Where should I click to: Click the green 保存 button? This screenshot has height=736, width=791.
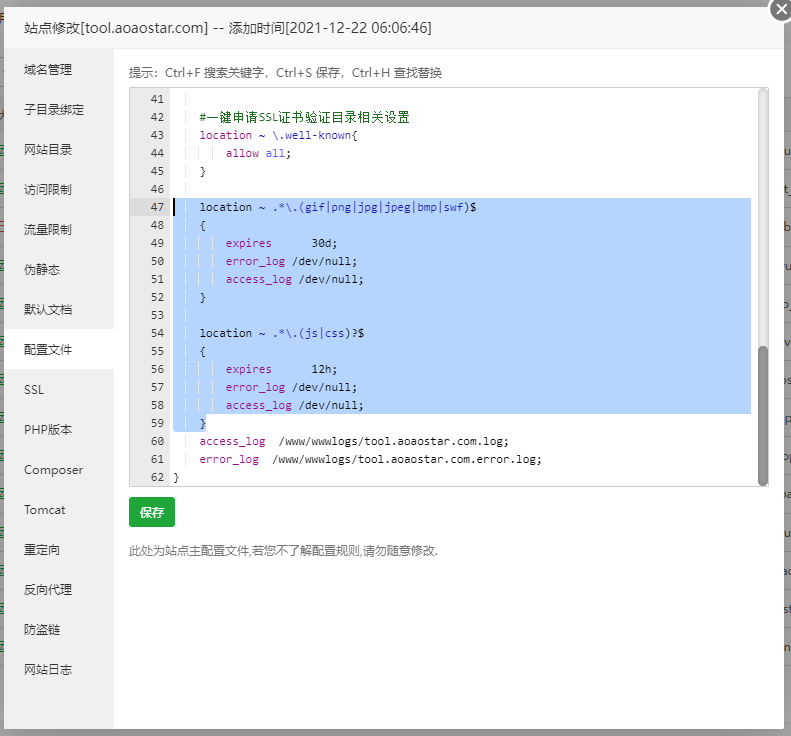(151, 512)
